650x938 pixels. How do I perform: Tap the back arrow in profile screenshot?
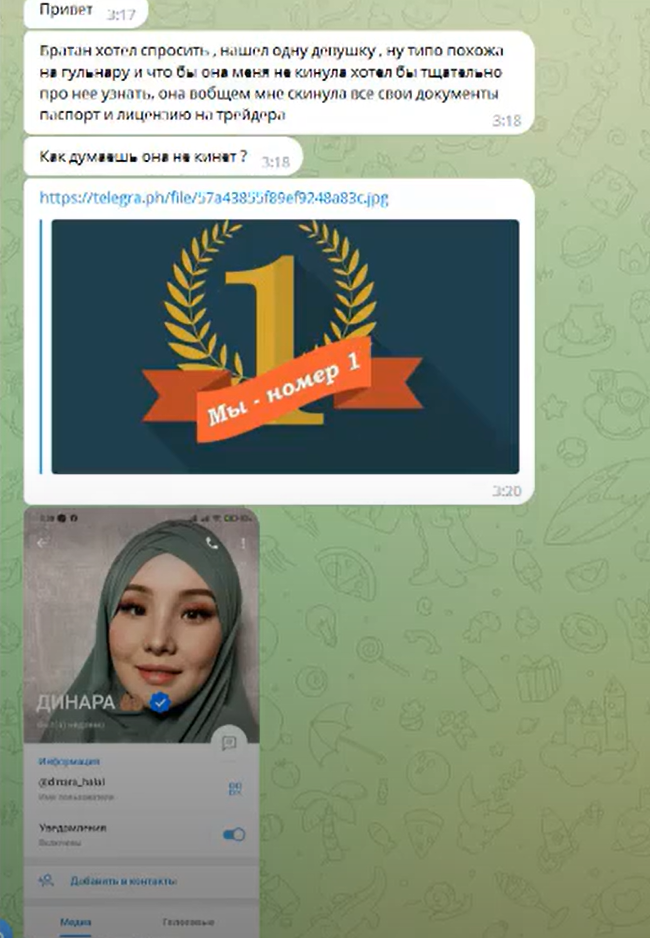(x=42, y=543)
